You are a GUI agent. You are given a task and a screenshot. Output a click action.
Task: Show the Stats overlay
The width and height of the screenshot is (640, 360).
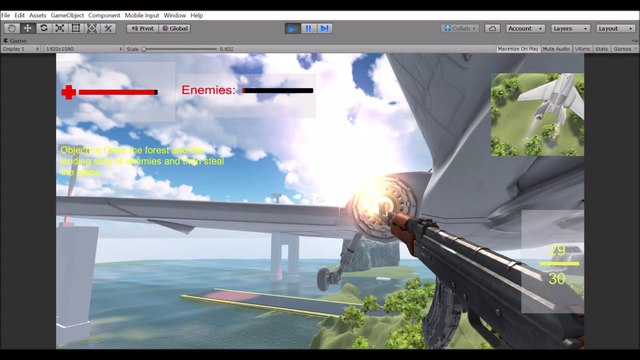[602, 49]
